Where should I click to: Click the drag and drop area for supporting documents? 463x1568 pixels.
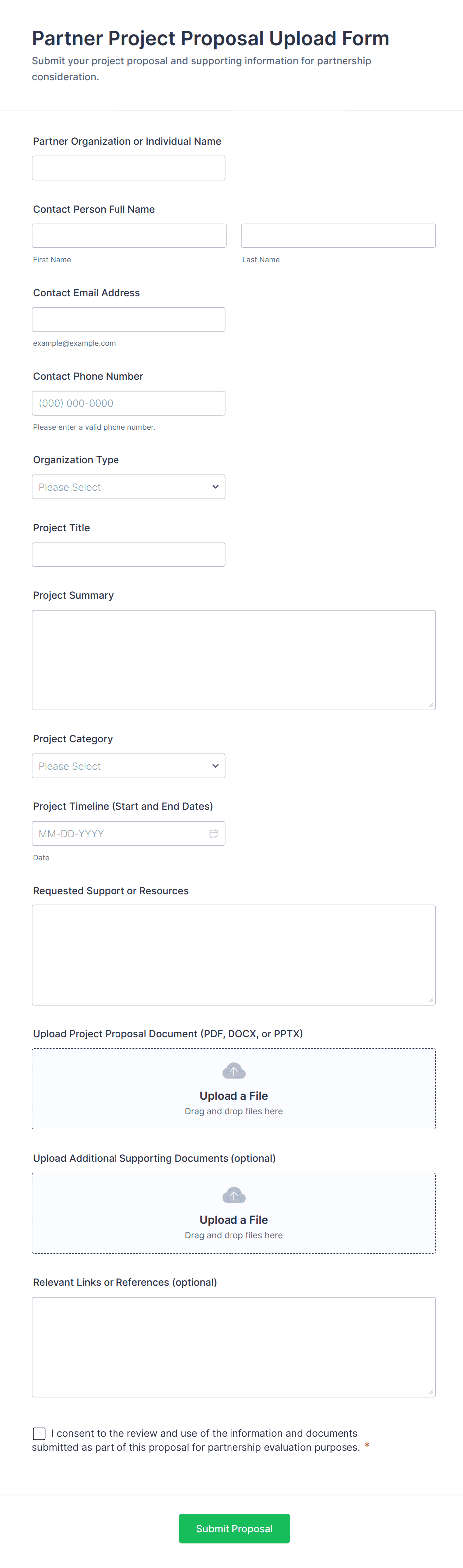(x=233, y=1235)
